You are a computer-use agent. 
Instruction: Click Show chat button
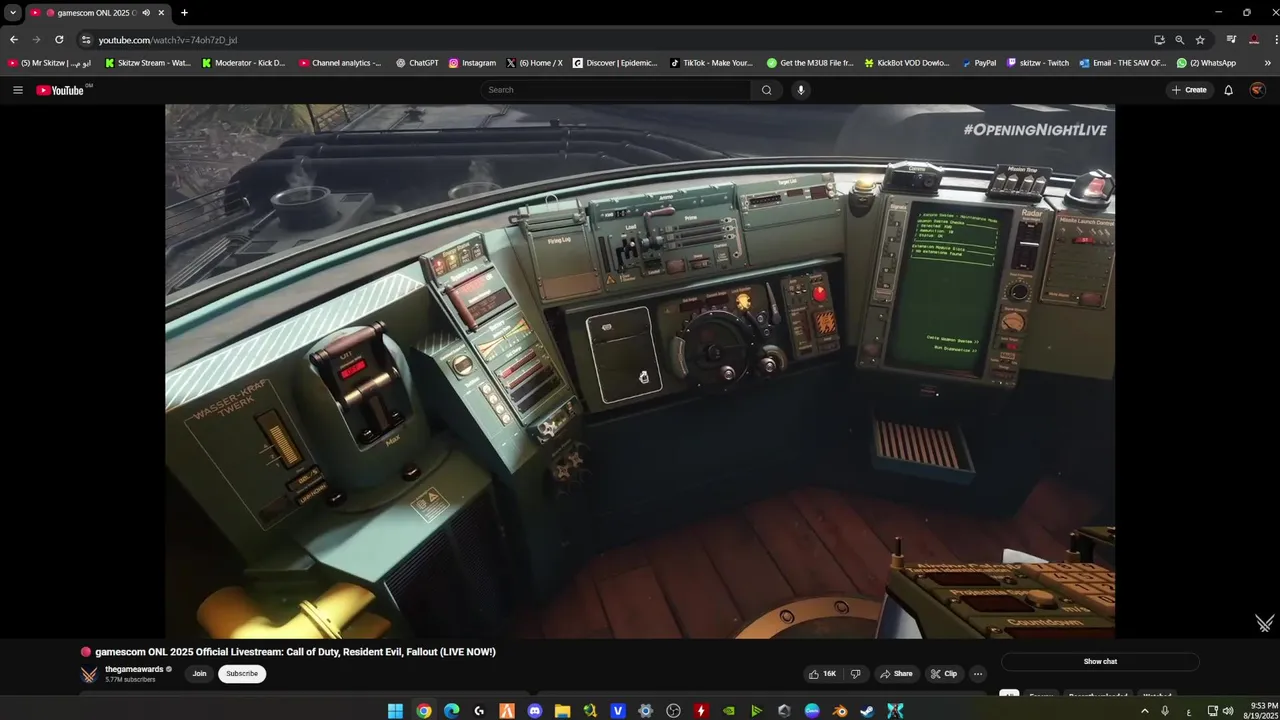[x=1100, y=661]
